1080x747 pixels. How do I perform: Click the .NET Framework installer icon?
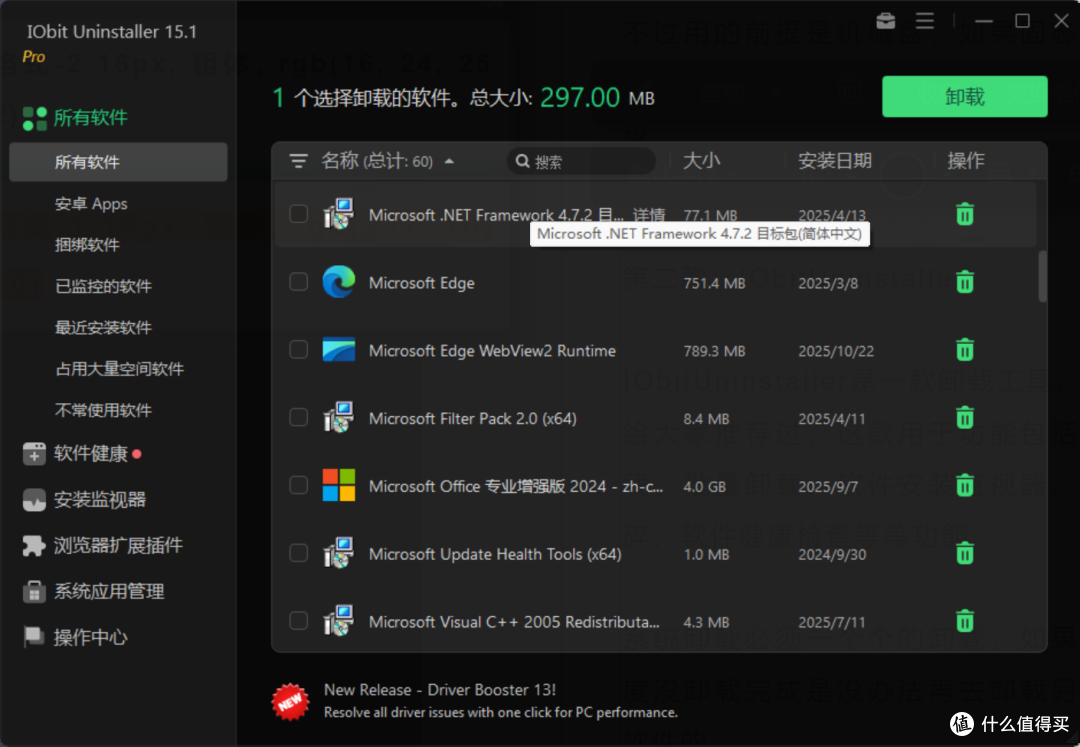click(339, 213)
